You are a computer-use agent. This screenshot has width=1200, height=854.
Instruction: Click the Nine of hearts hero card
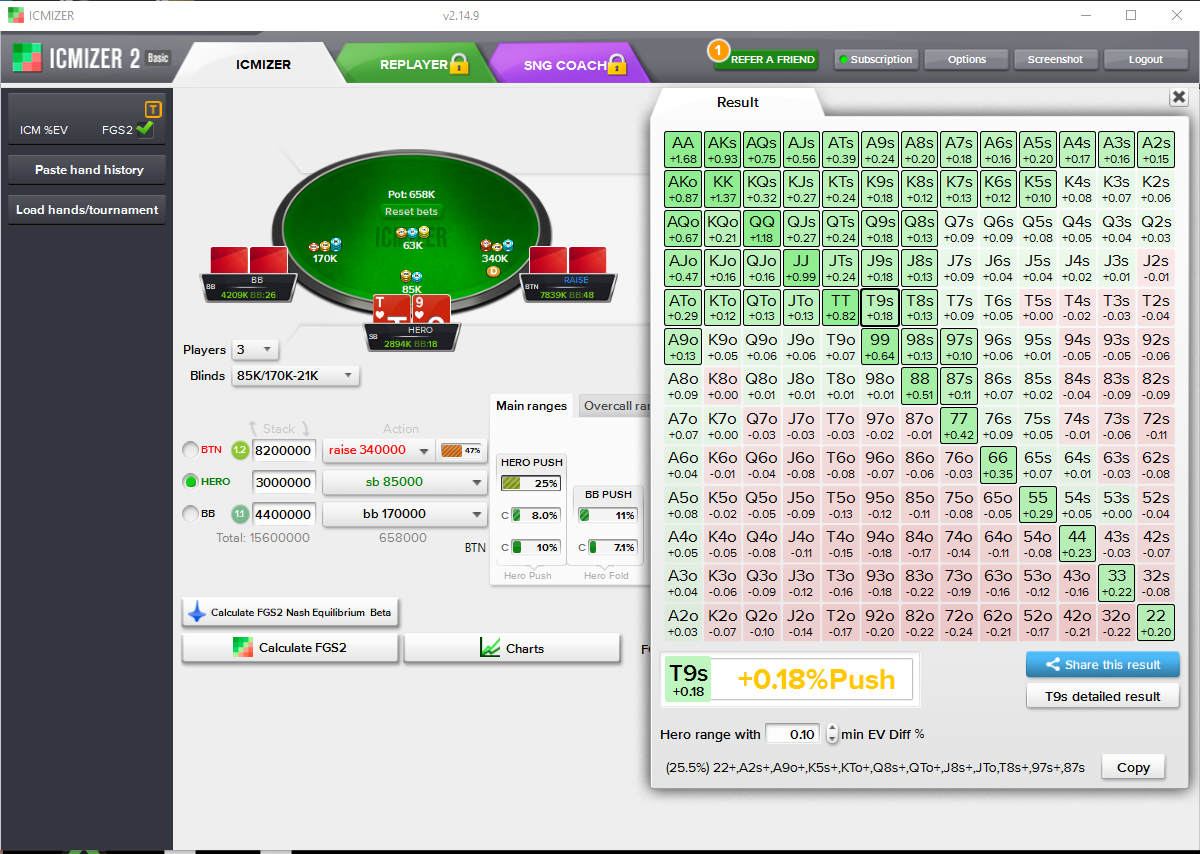(x=430, y=310)
